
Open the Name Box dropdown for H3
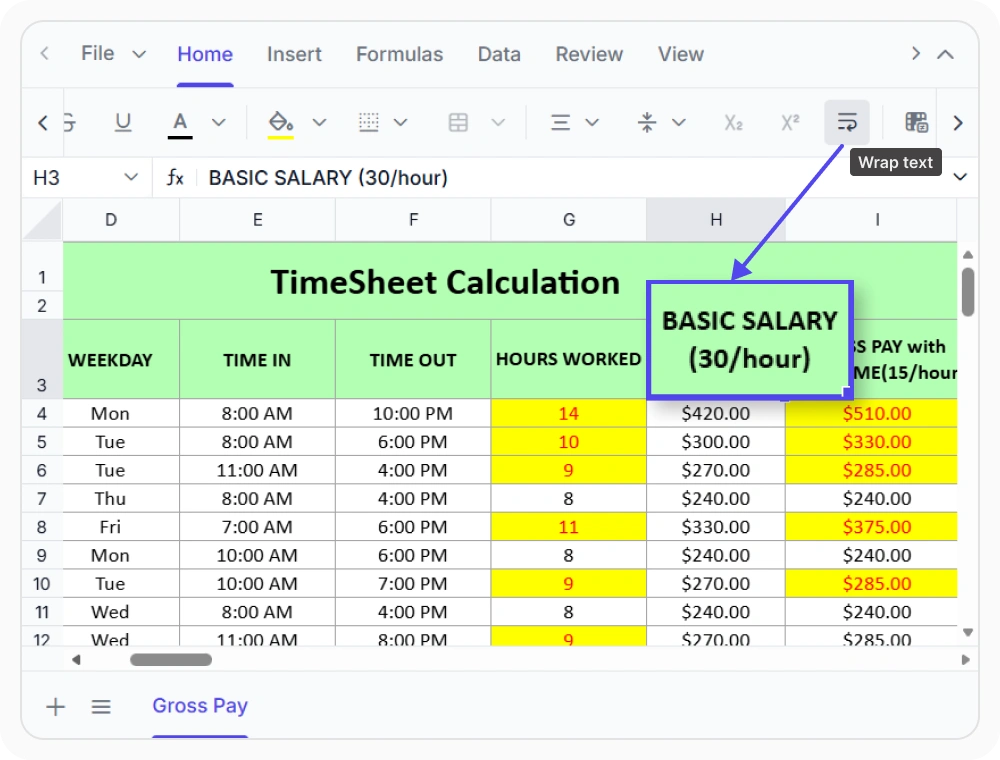point(131,177)
